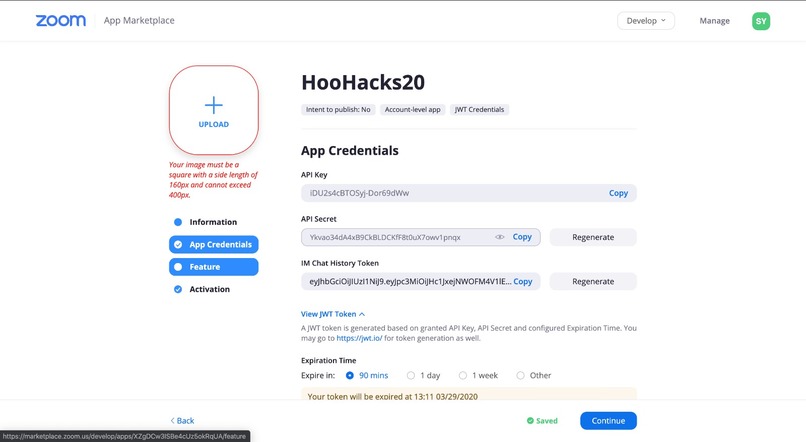Image resolution: width=806 pixels, height=442 pixels.
Task: Regenerate the IM Chat History Token
Action: (593, 282)
